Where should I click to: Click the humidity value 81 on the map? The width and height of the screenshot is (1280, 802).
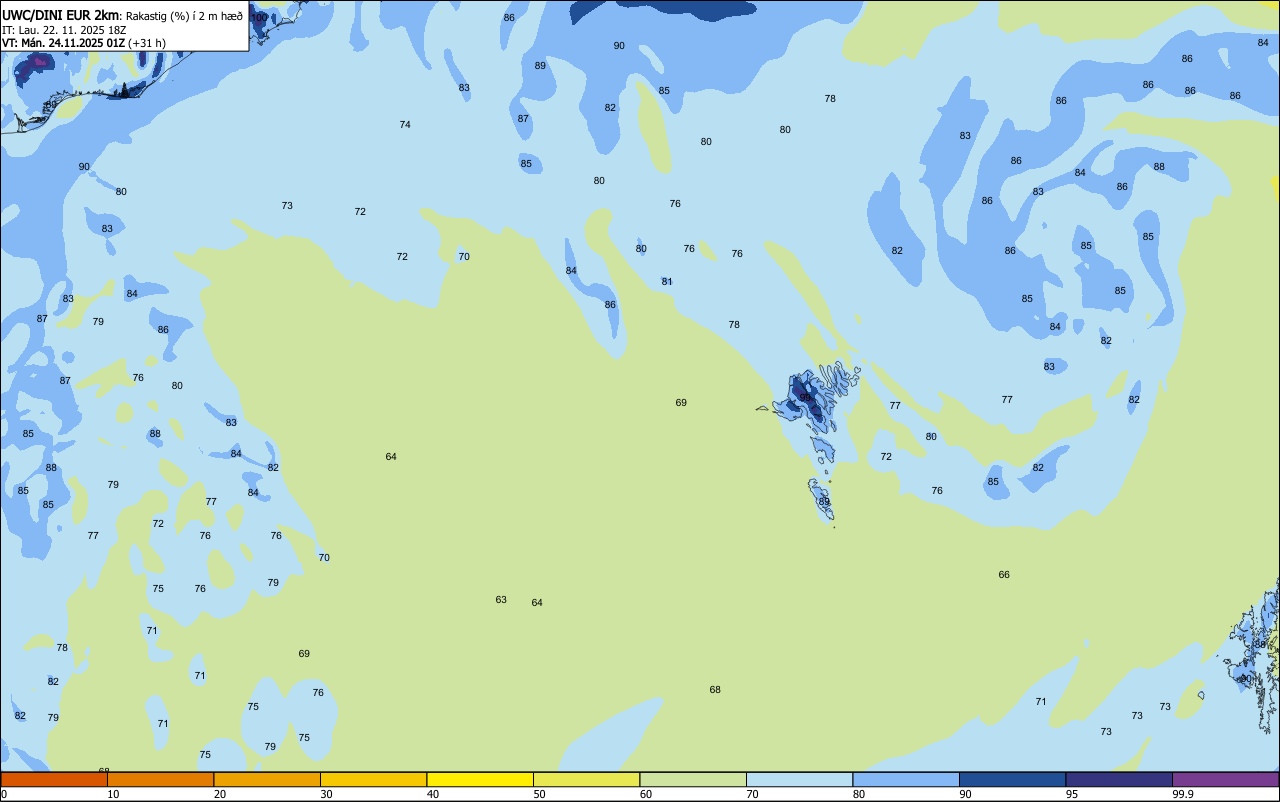coord(667,282)
